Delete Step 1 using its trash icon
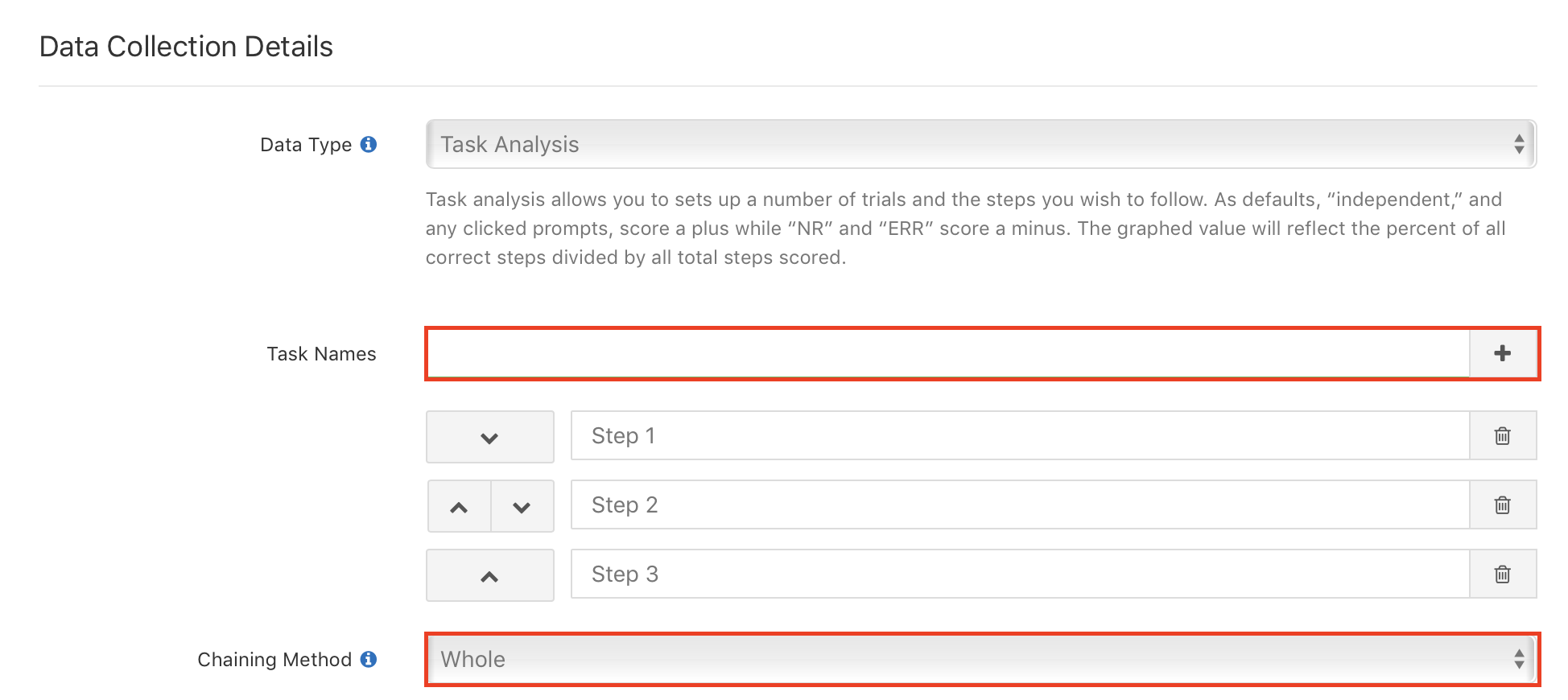This screenshot has height=700, width=1568. (x=1504, y=435)
